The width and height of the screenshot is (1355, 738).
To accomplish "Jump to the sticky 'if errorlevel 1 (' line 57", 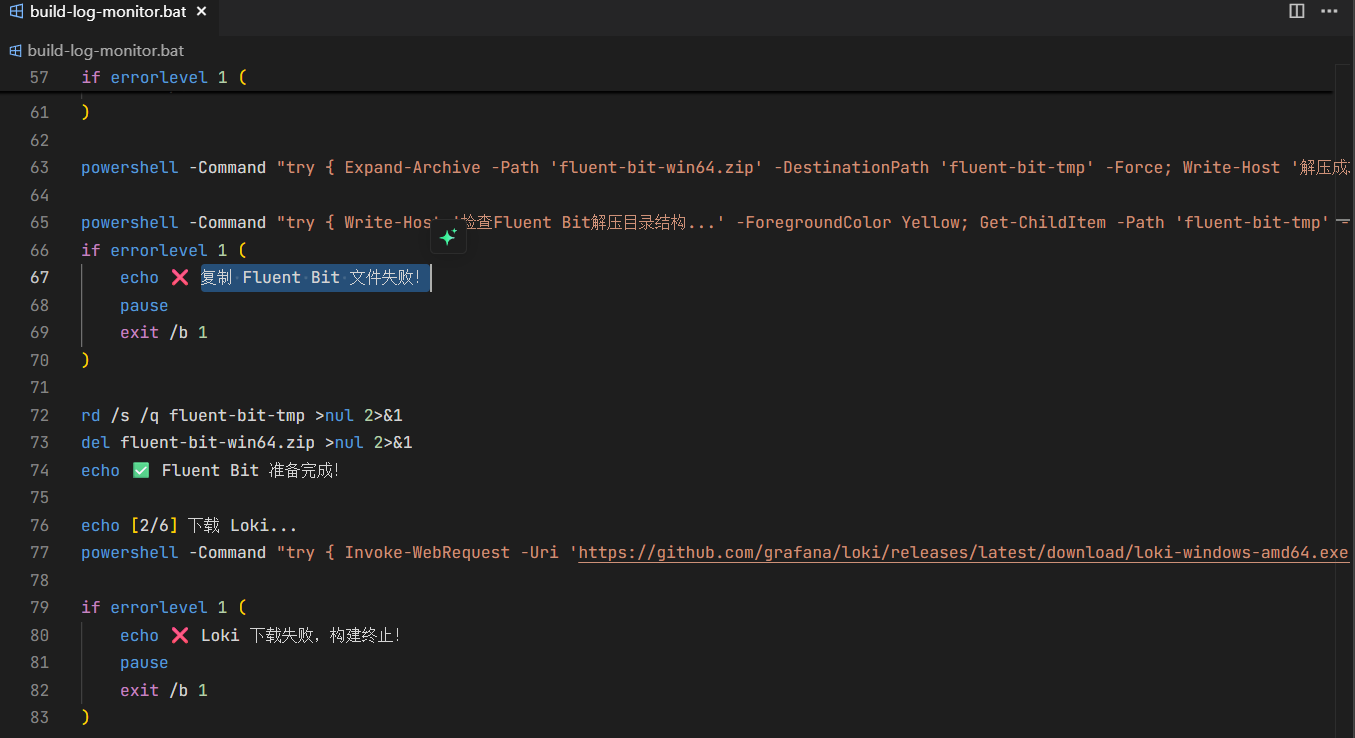I will [164, 77].
